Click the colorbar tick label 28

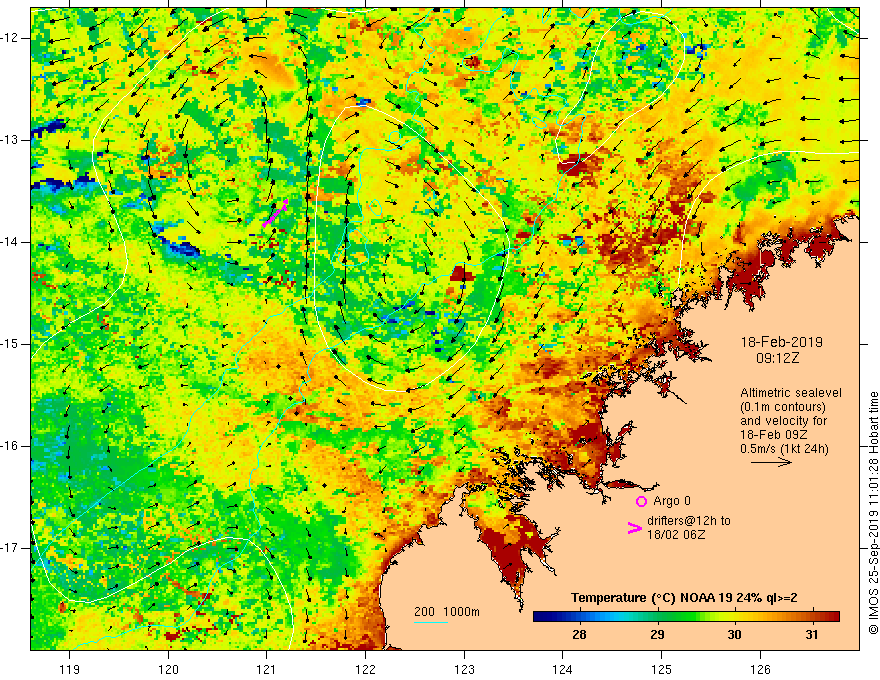click(x=579, y=635)
